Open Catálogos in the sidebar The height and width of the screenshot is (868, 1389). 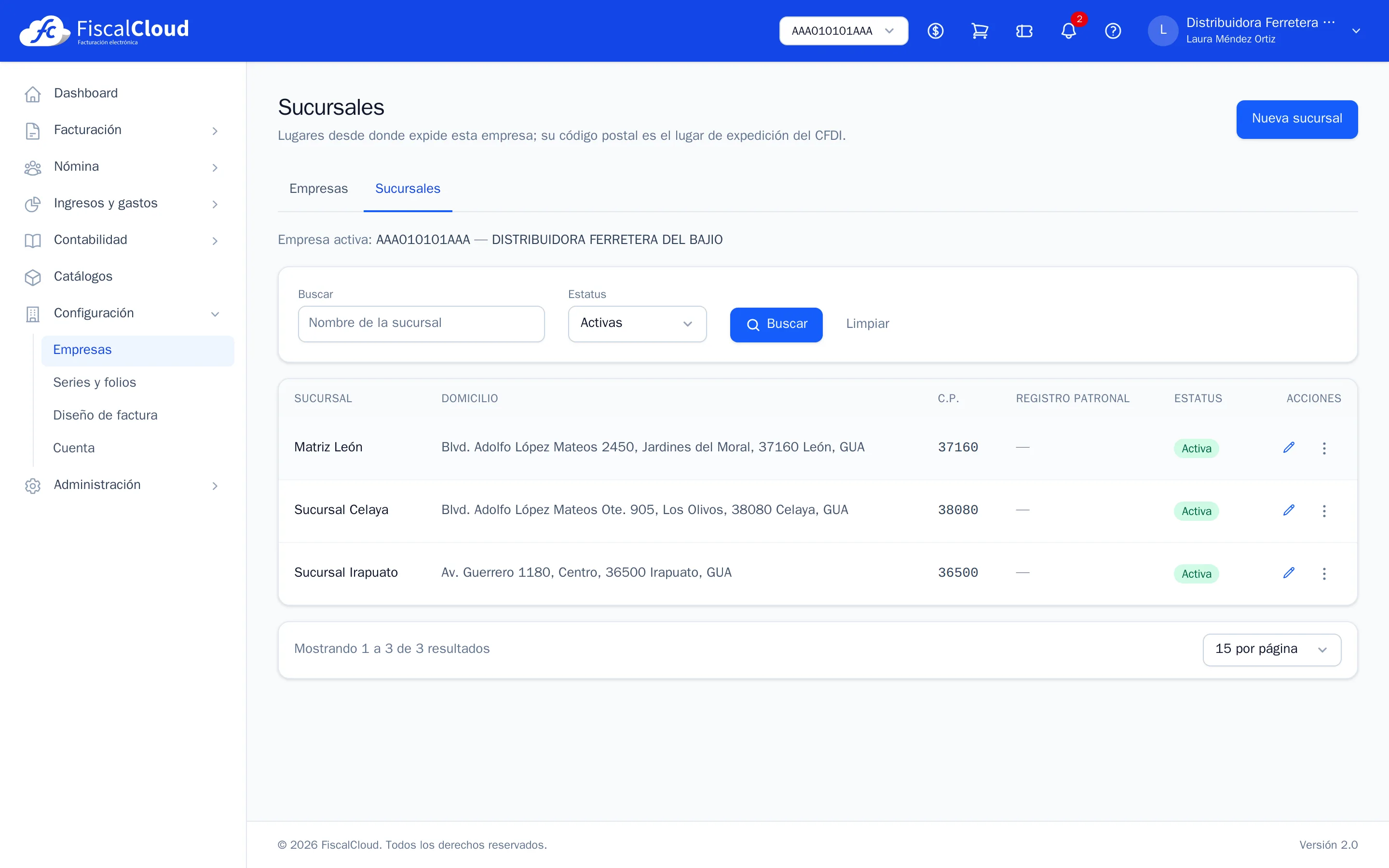[x=123, y=277]
